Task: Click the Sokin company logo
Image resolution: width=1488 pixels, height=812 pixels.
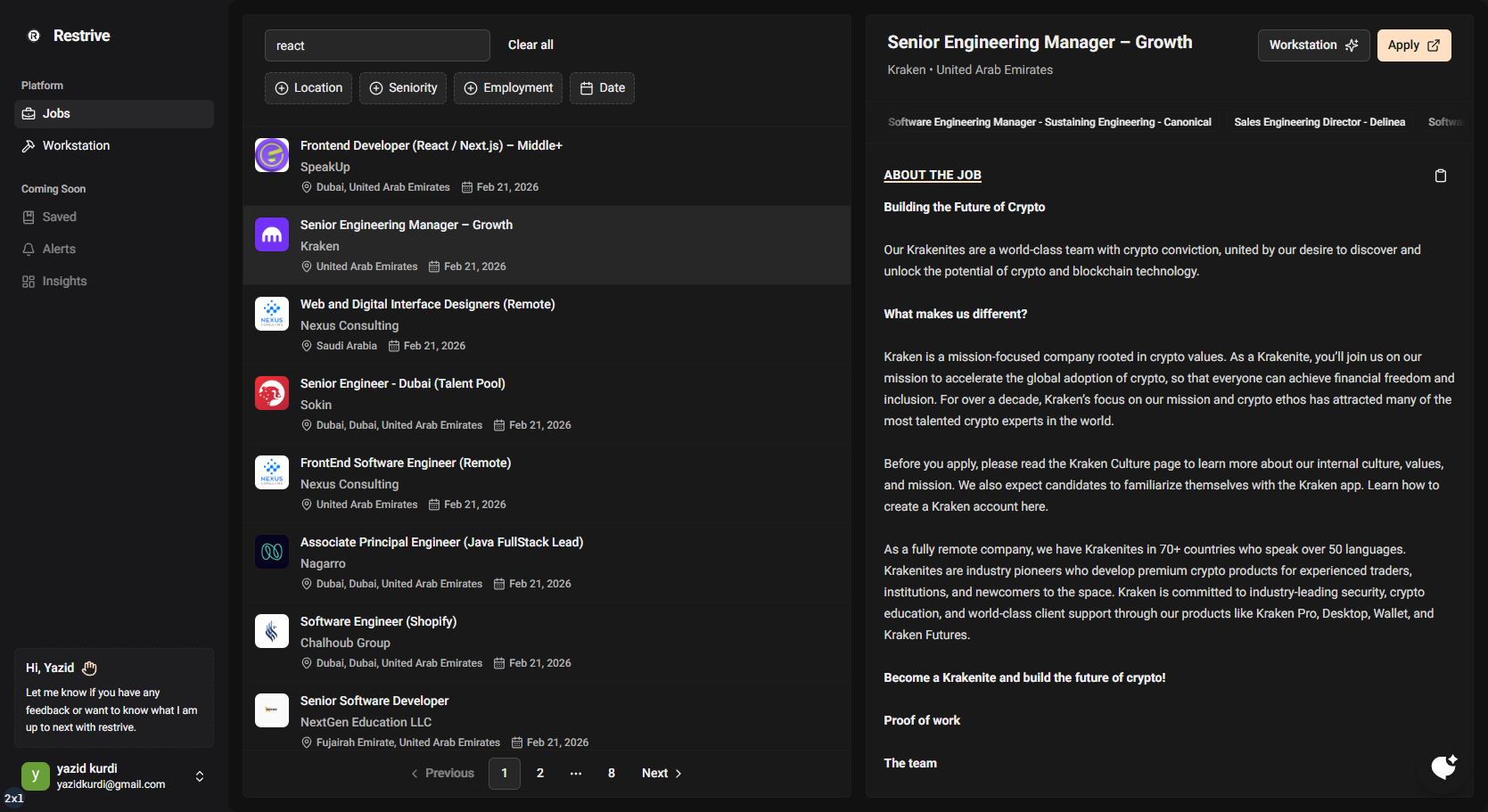Action: coord(272,393)
